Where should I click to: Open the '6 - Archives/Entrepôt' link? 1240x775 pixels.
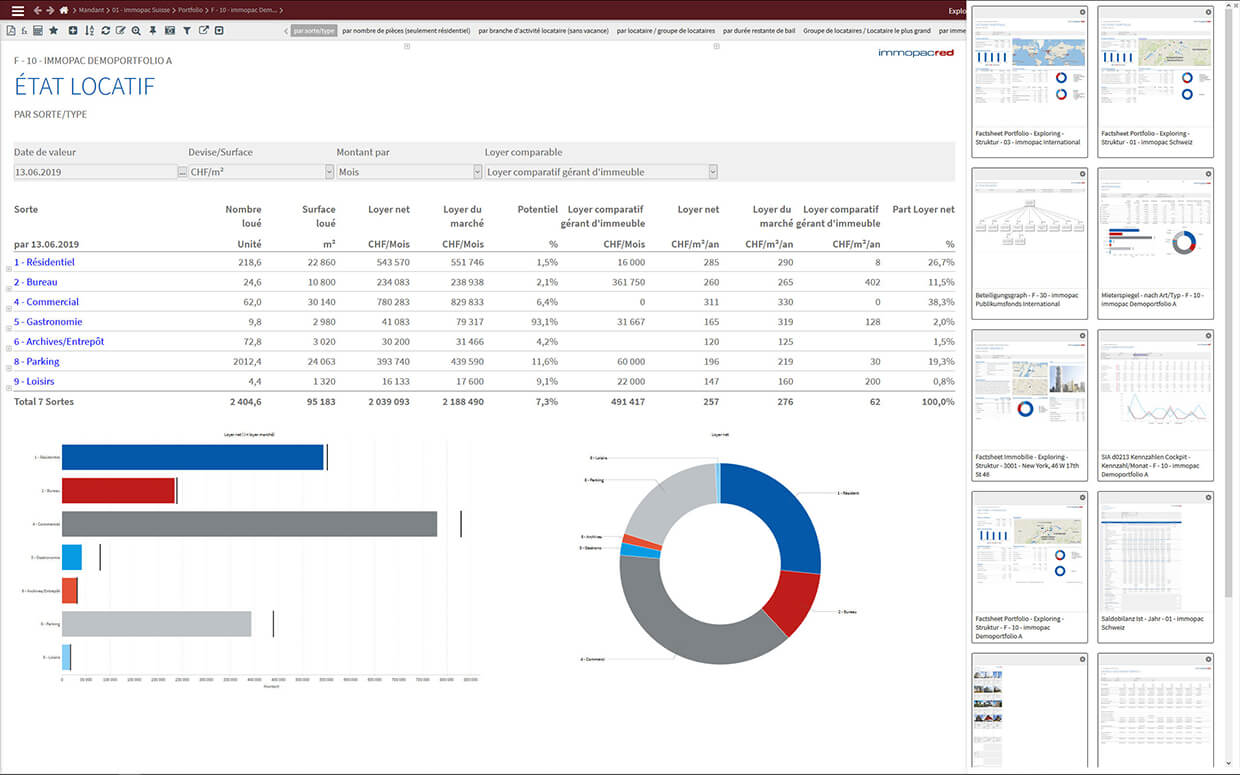pos(59,341)
